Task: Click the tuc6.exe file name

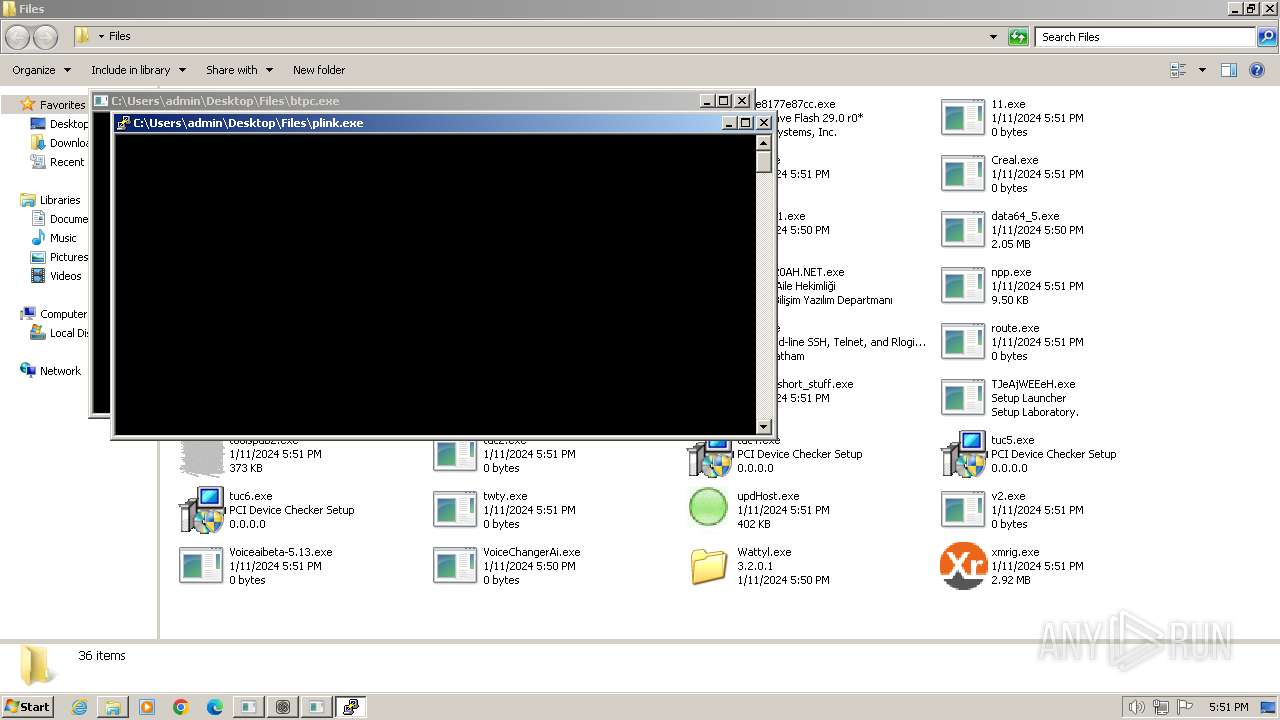Action: [x=250, y=496]
